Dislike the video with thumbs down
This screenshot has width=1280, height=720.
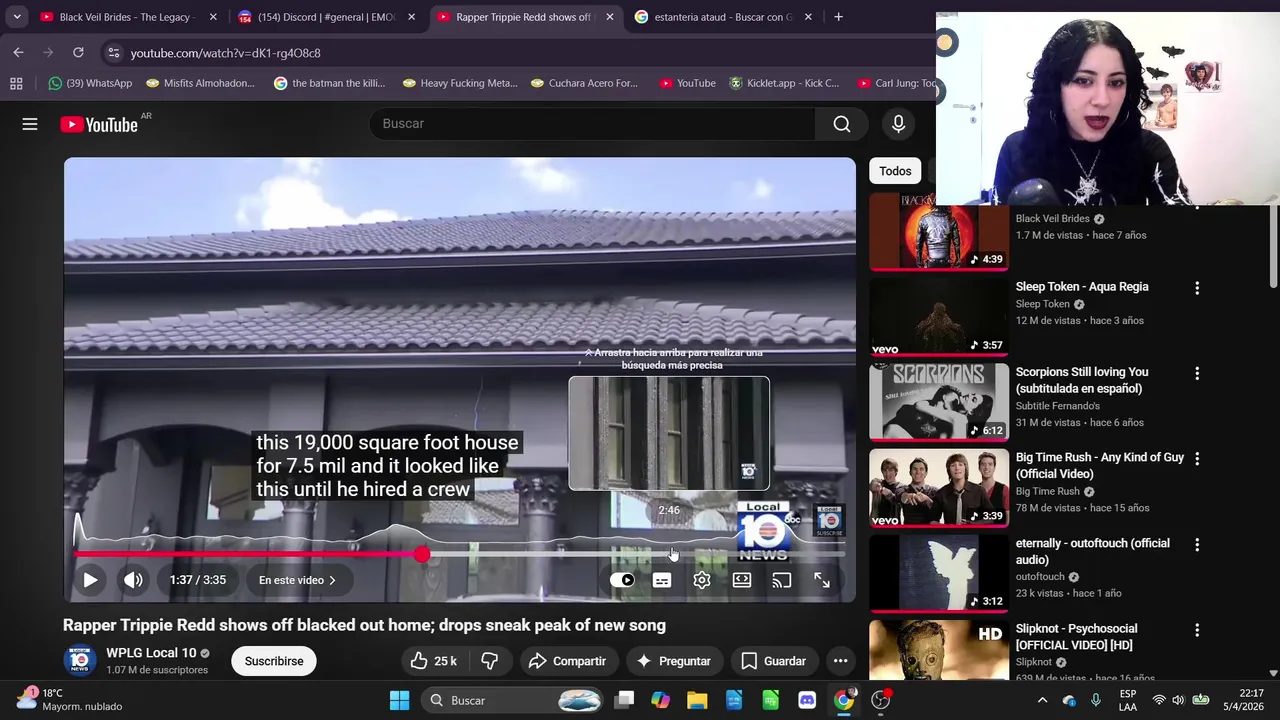[x=490, y=661]
